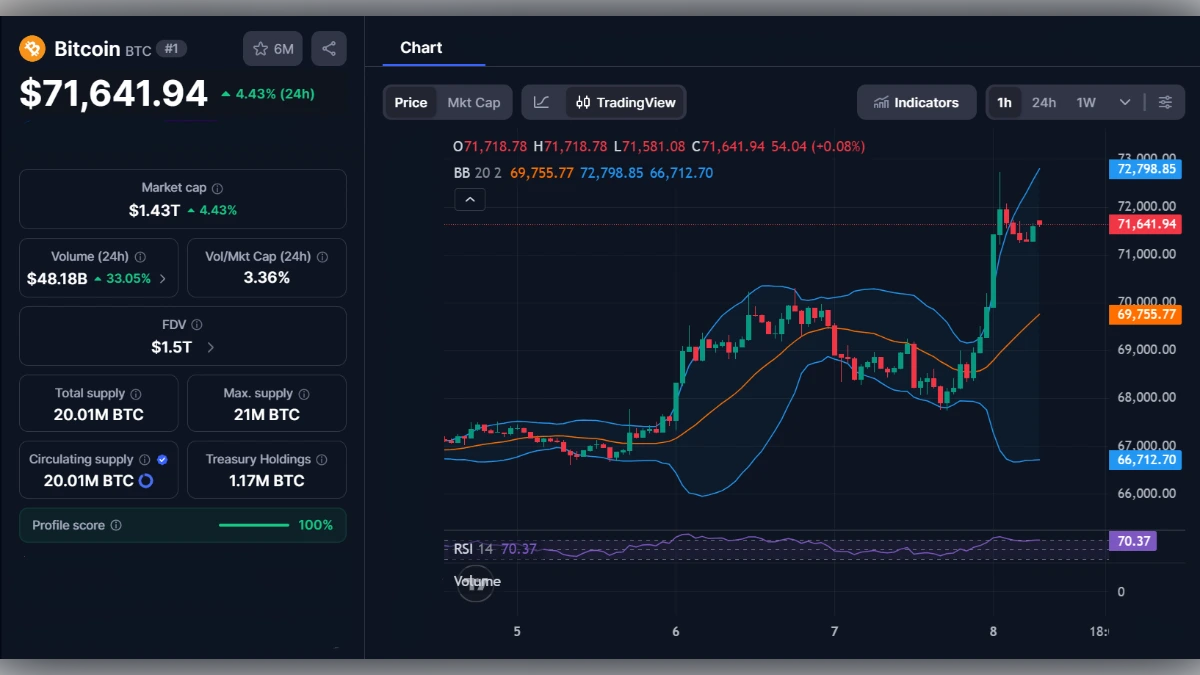This screenshot has width=1200, height=675.
Task: Click the Bitcoin logo icon
Action: click(32, 48)
